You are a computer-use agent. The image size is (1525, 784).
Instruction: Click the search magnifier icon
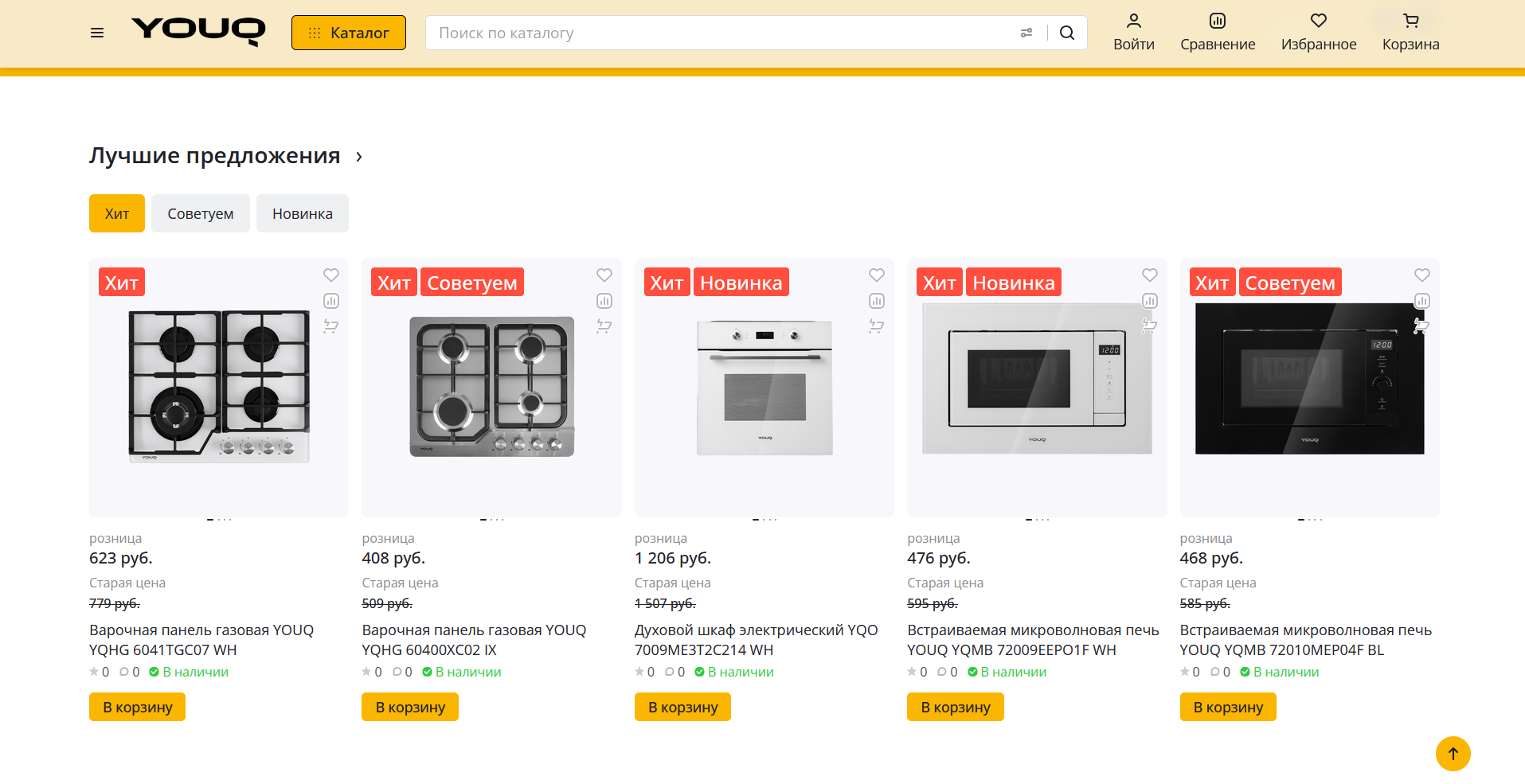tap(1067, 33)
